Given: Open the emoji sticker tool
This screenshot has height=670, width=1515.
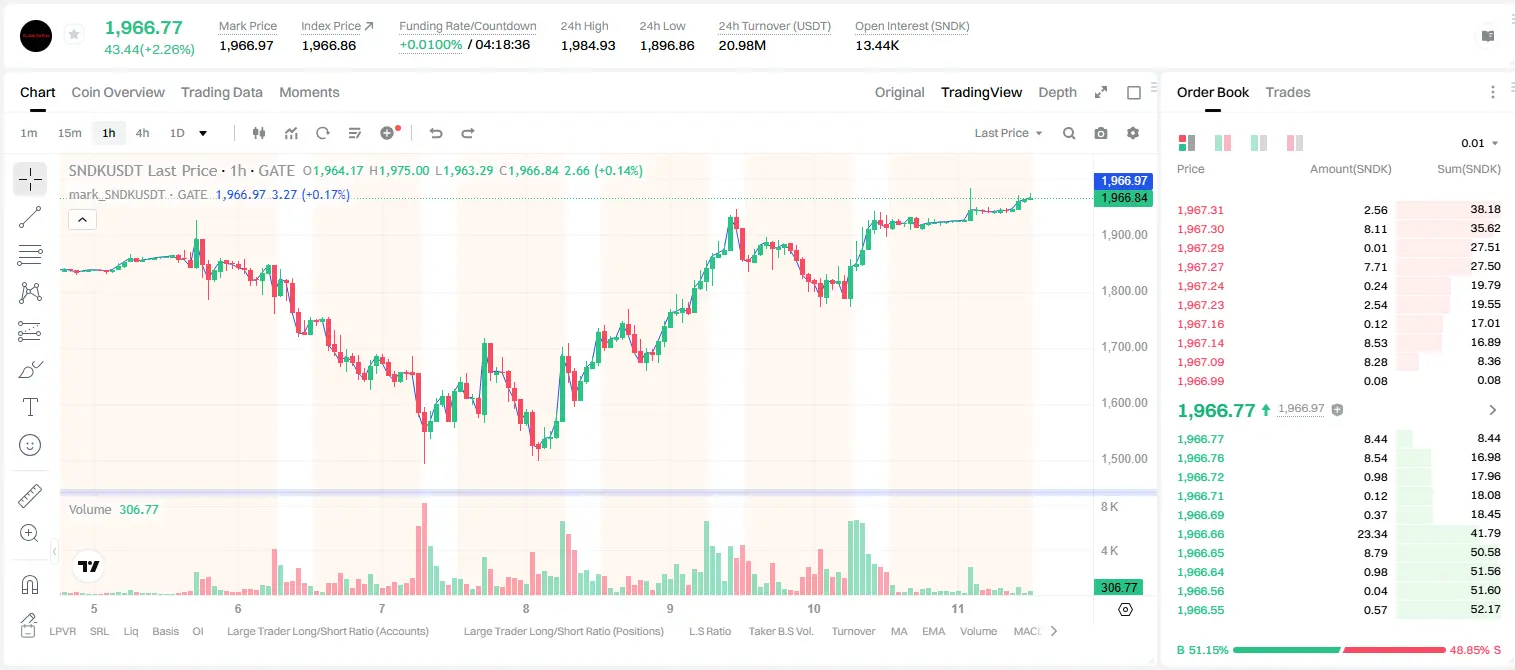Looking at the screenshot, I should point(30,445).
